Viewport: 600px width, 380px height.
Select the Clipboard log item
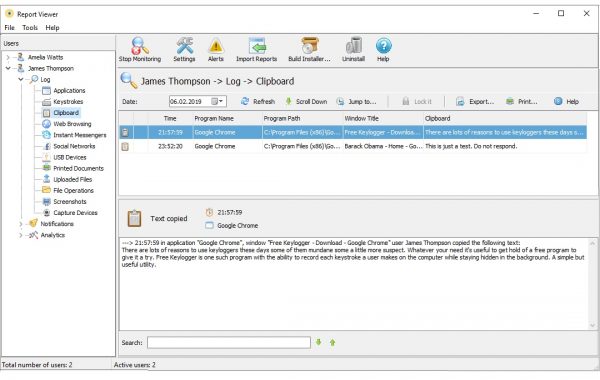click(66, 113)
